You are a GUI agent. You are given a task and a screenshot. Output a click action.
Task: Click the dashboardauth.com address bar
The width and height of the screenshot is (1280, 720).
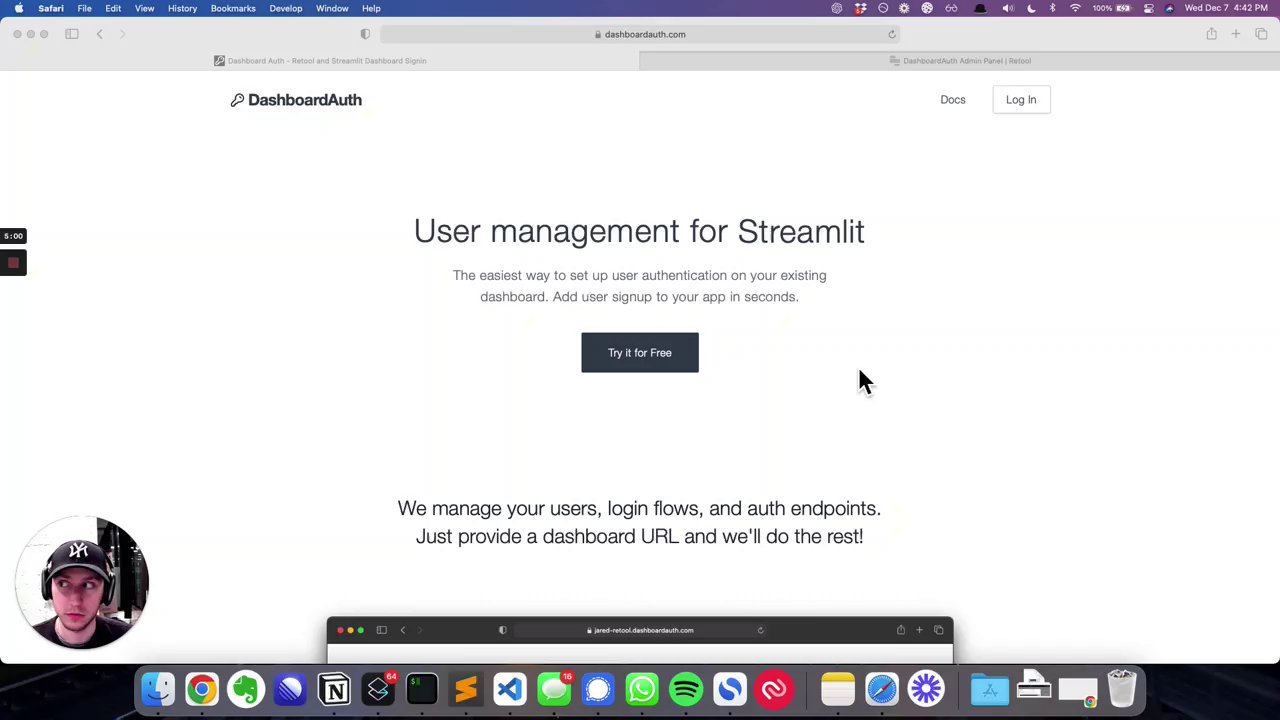tap(640, 34)
